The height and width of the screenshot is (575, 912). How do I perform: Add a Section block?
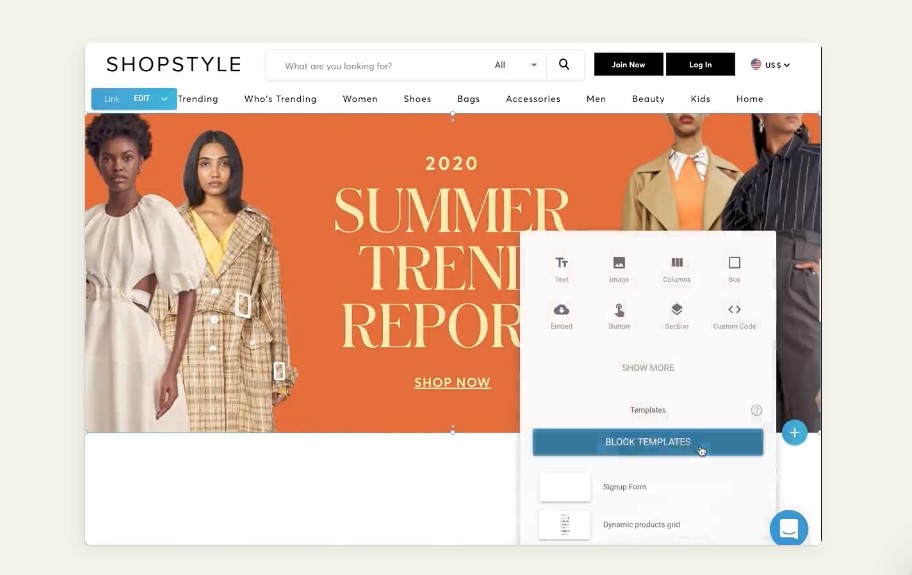click(676, 316)
